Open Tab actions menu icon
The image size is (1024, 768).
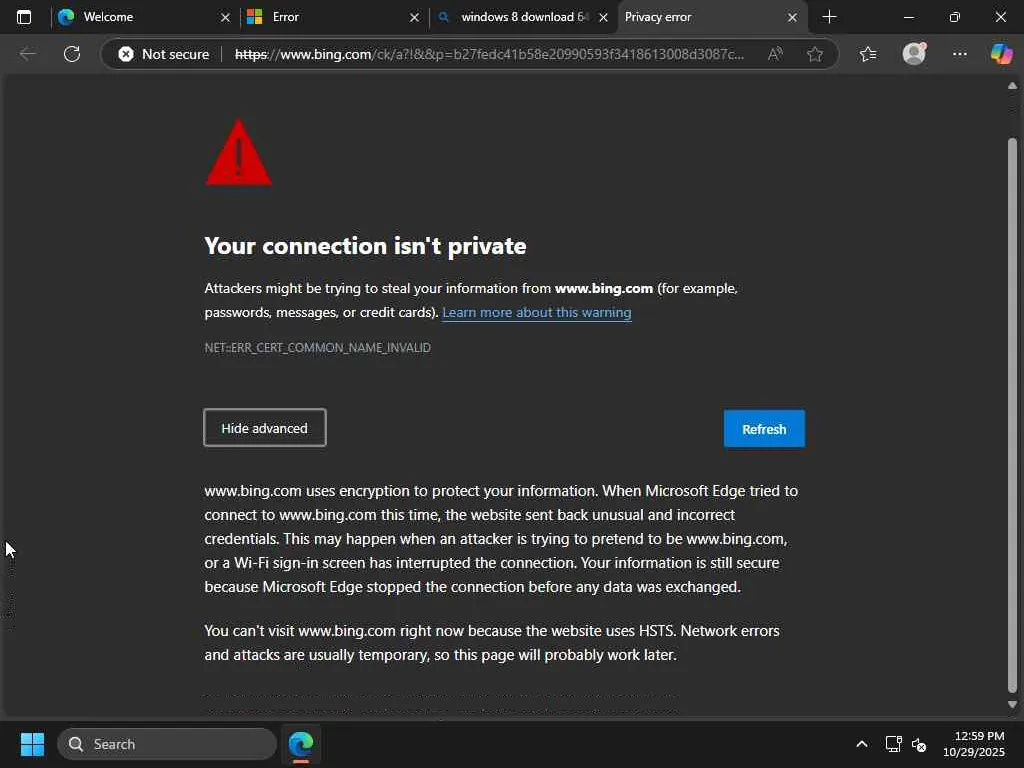[24, 17]
